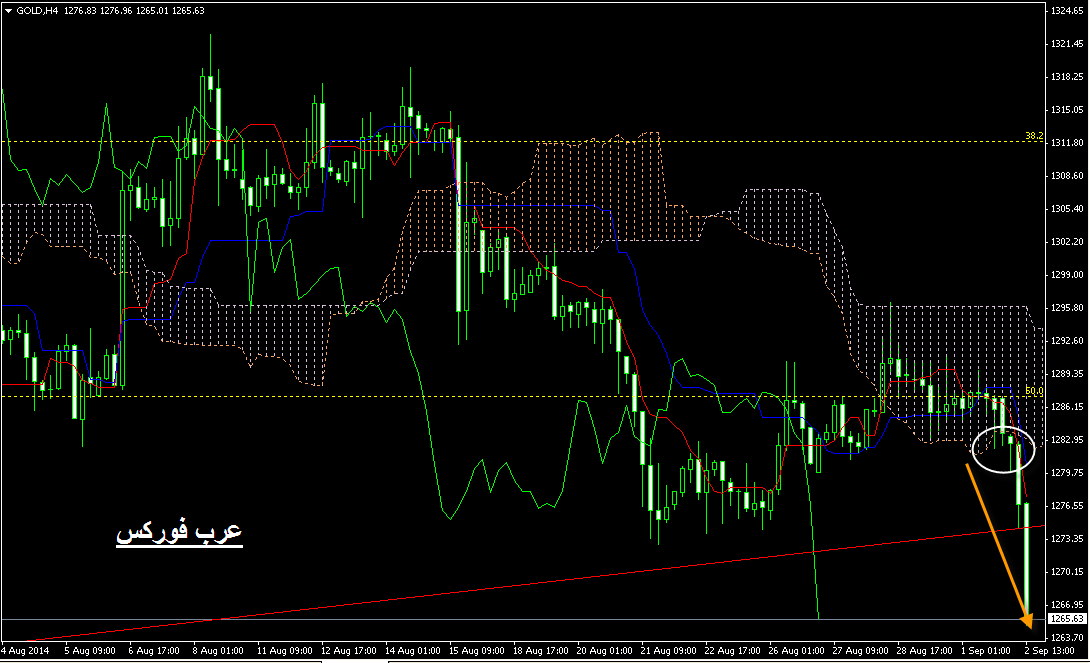Click price axis value 1311.80
Image resolution: width=1090 pixels, height=663 pixels.
(x=1067, y=143)
